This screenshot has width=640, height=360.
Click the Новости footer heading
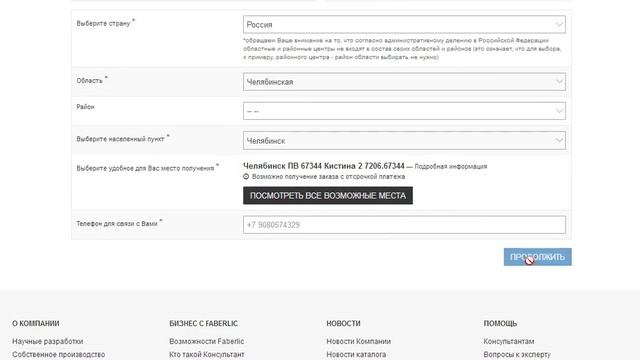coord(343,324)
